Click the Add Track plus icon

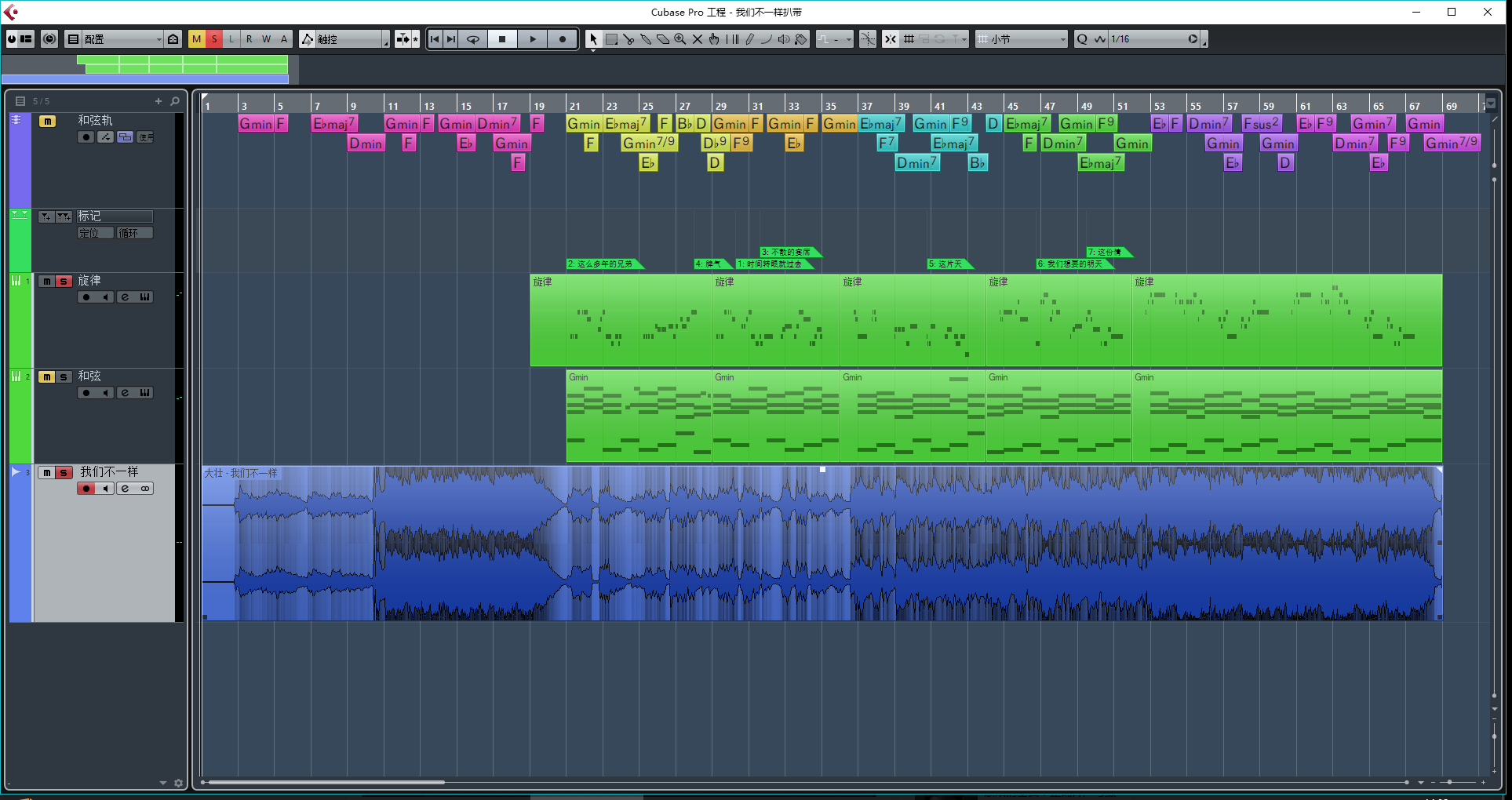click(158, 101)
